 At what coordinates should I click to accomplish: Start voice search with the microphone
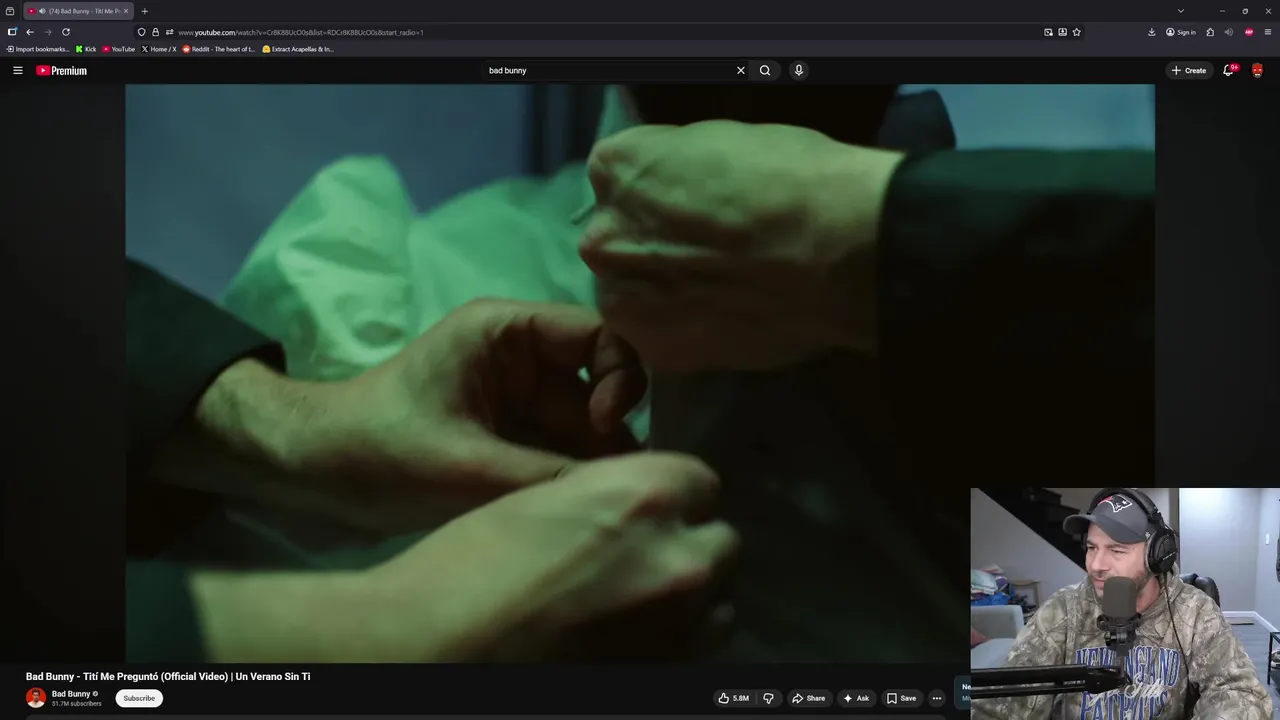click(798, 70)
